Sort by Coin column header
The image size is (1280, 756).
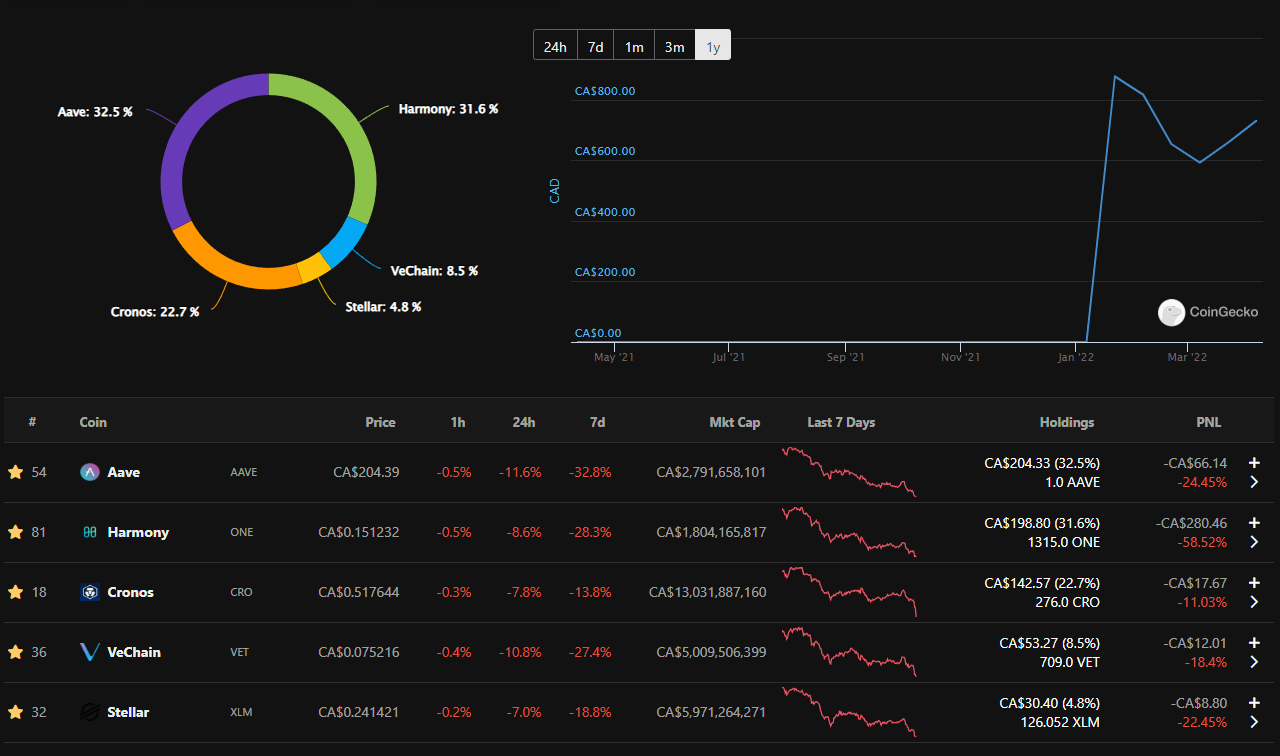pos(93,422)
